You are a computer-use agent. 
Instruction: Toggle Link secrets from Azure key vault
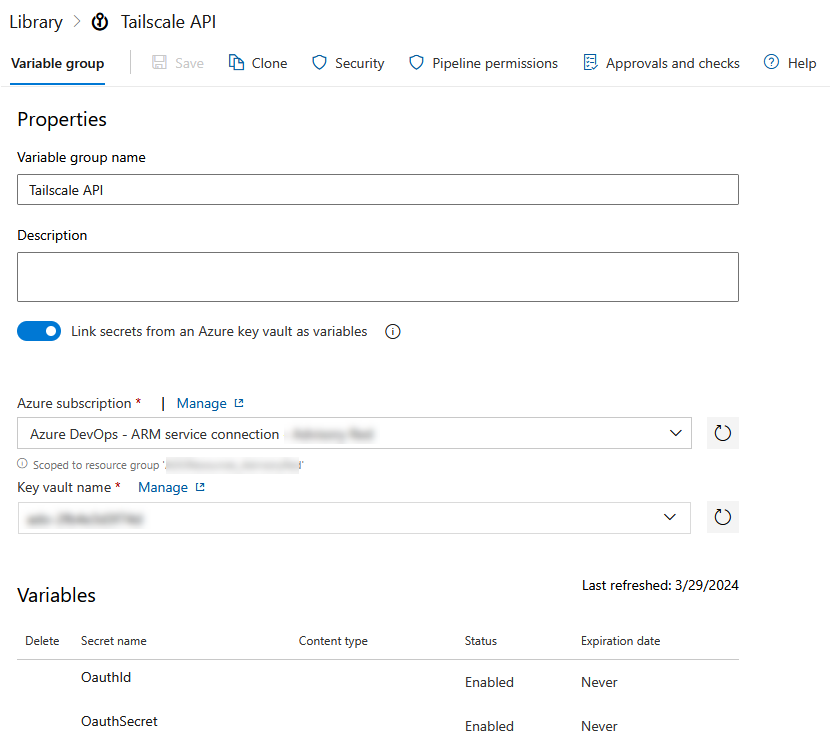pos(39,331)
